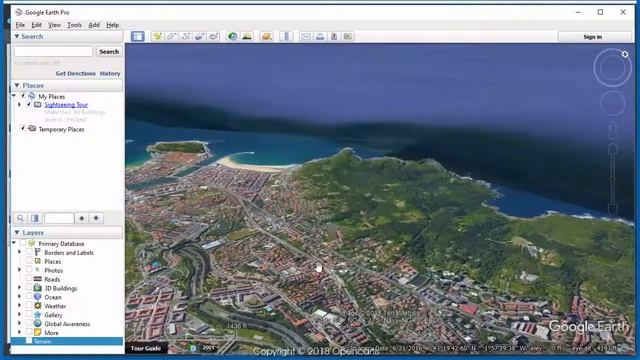The height and width of the screenshot is (360, 640).
Task: Click the Add Placemark star icon
Action: (157, 36)
